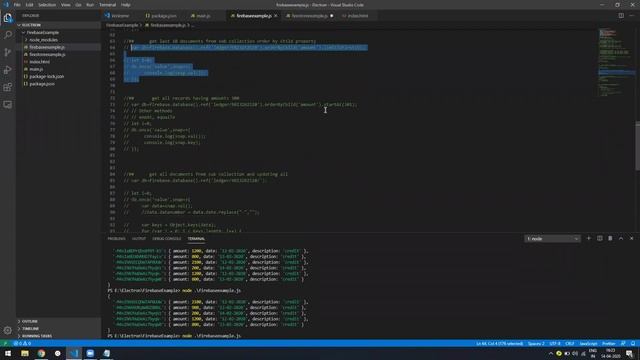Image resolution: width=640 pixels, height=360 pixels.
Task: Open the Edit menu
Action: coord(29,5)
